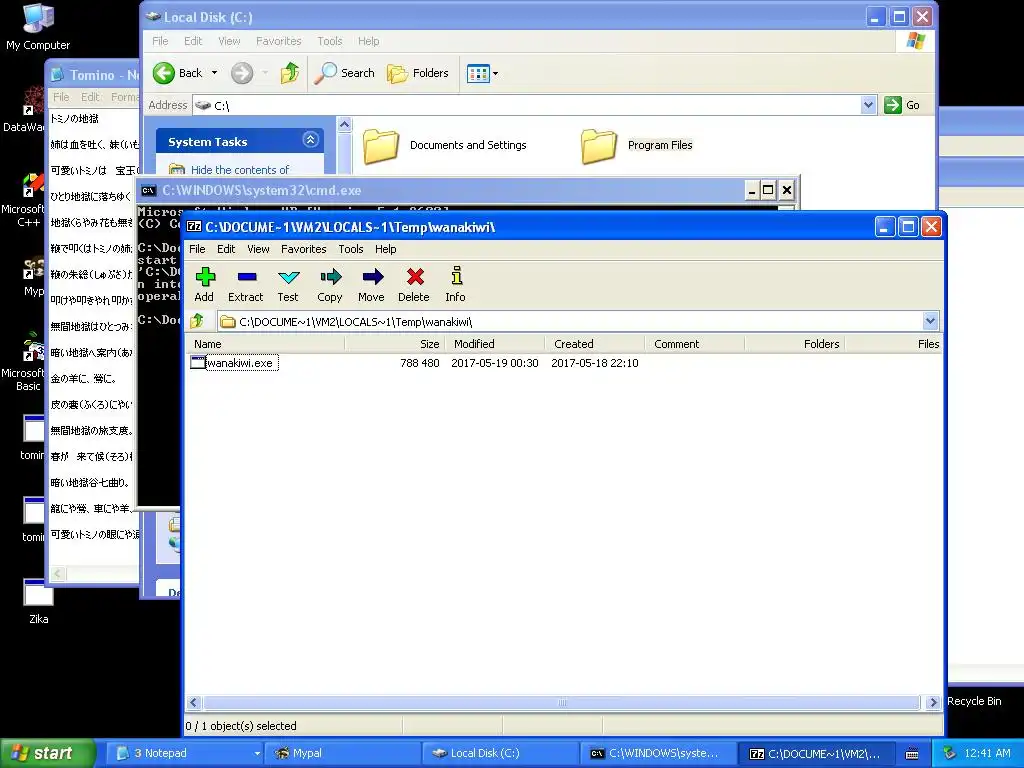Extract archive using 7-Zip Extract icon

click(x=246, y=285)
